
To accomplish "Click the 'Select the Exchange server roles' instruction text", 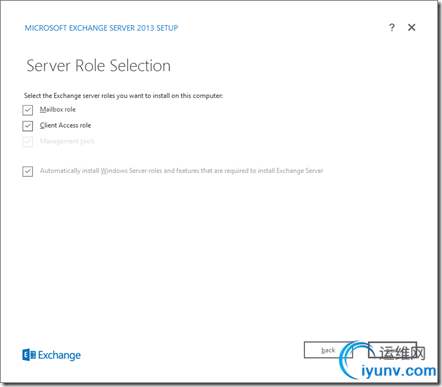I will tap(123, 96).
